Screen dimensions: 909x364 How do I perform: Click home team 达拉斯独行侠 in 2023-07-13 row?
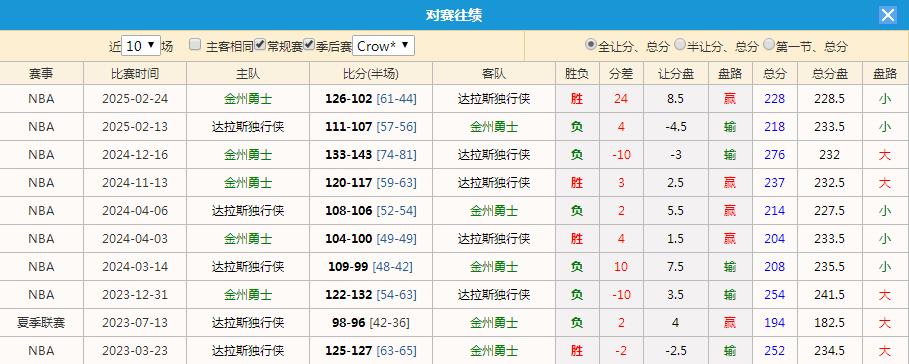pyautogui.click(x=248, y=322)
